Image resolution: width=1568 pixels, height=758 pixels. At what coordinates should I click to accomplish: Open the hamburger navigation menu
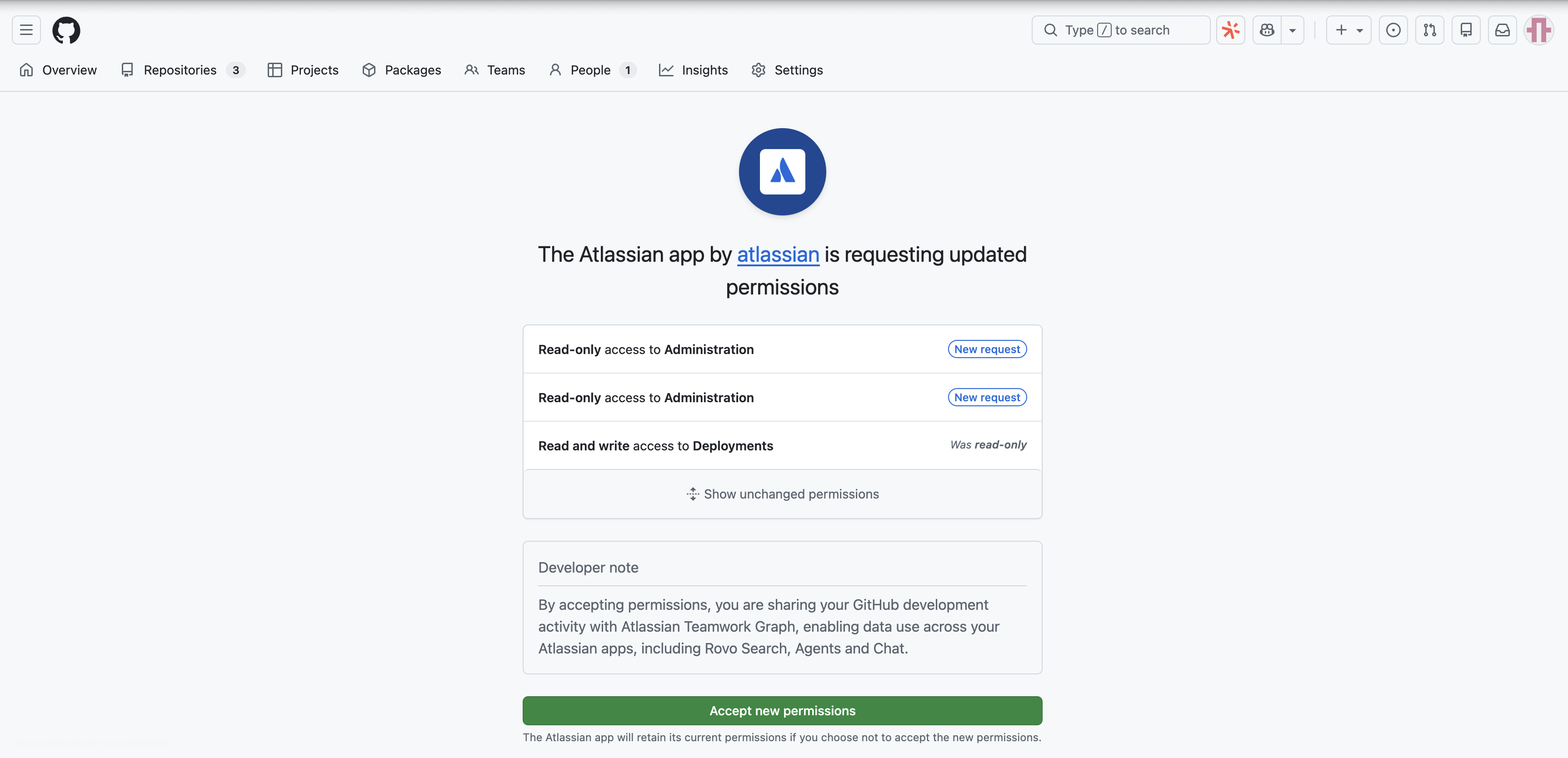pos(26,30)
